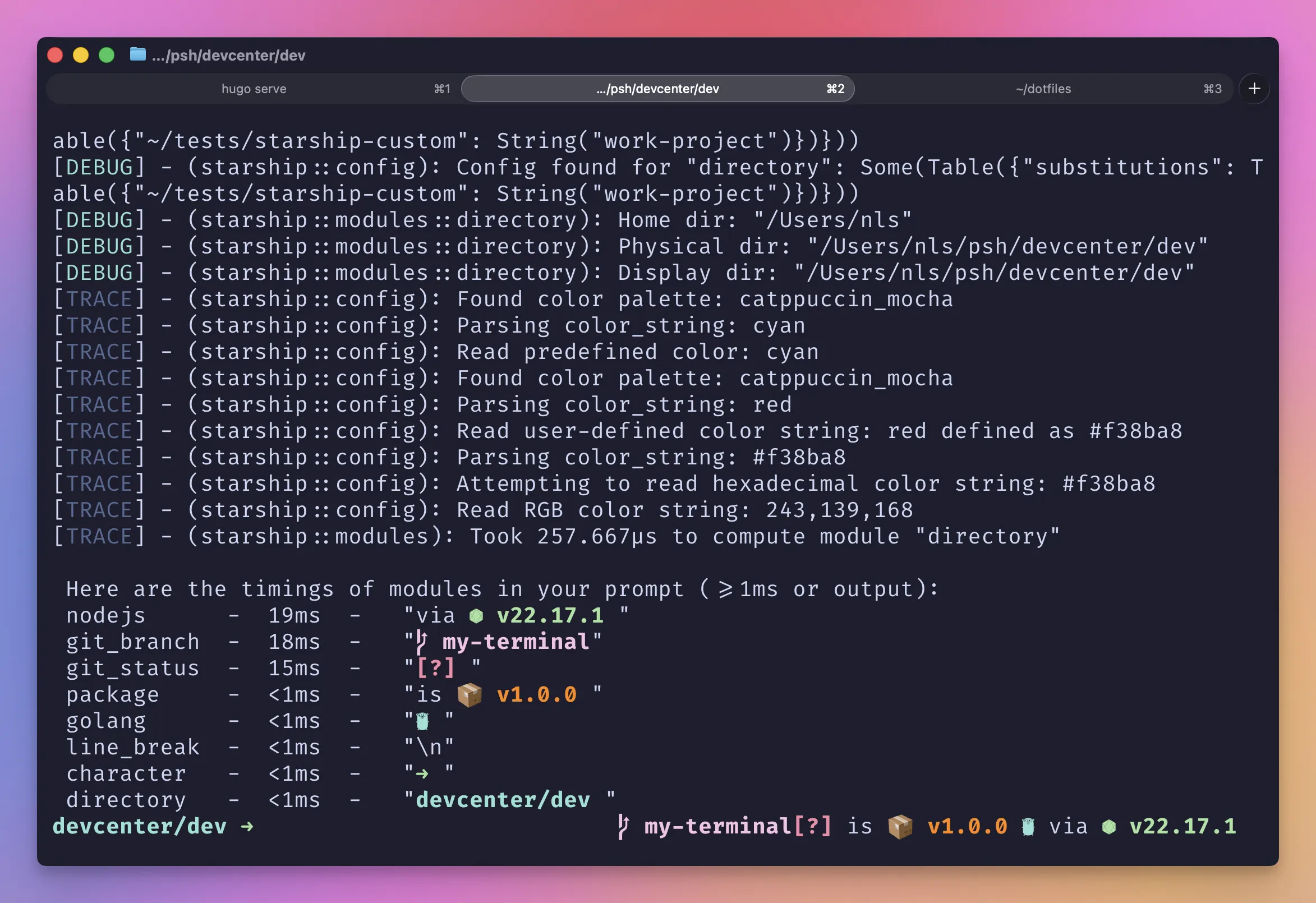Click the Go gopher icon in prompt line

[1028, 827]
